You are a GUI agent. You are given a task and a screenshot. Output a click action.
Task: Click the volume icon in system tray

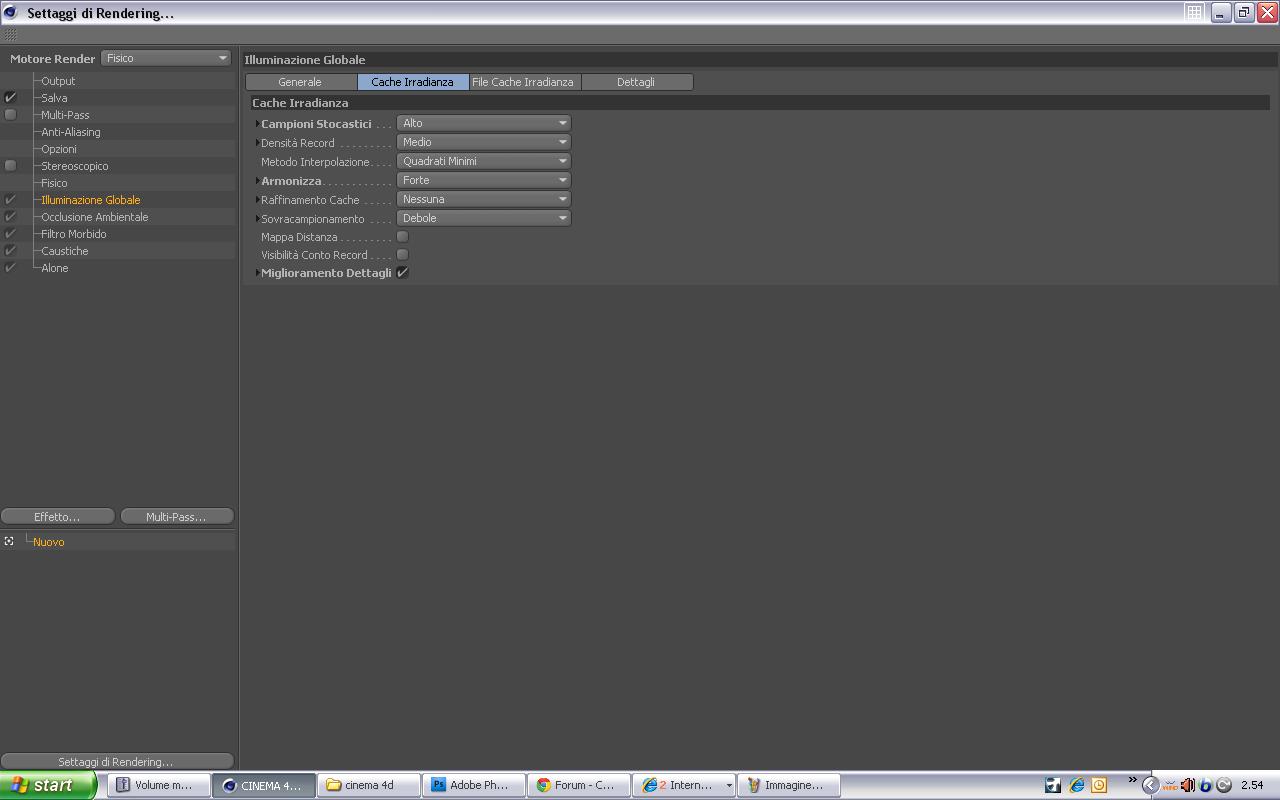1187,785
